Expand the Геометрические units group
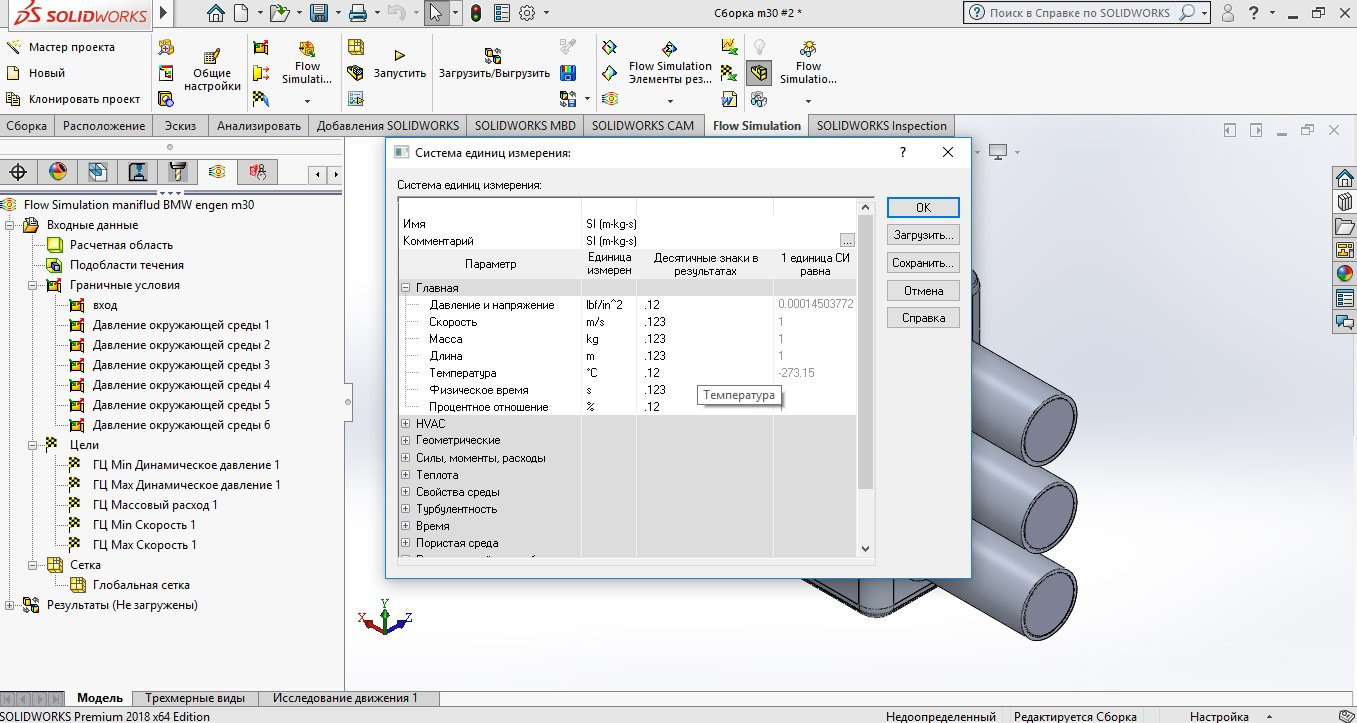The image size is (1357, 723). (x=406, y=441)
